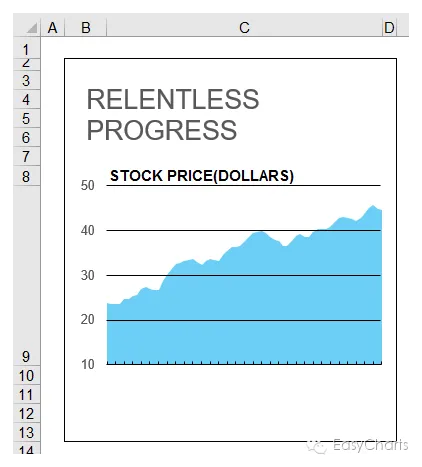Select row 7 header
The width and height of the screenshot is (422, 467).
(x=26, y=156)
